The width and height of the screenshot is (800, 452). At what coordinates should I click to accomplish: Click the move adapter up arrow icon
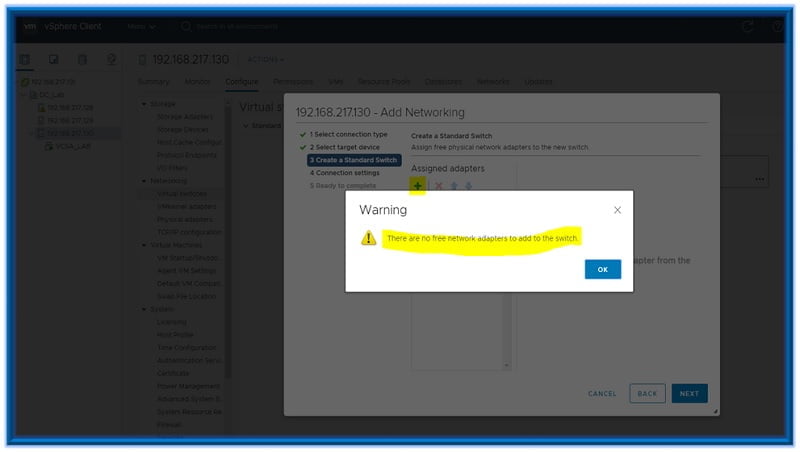point(454,186)
